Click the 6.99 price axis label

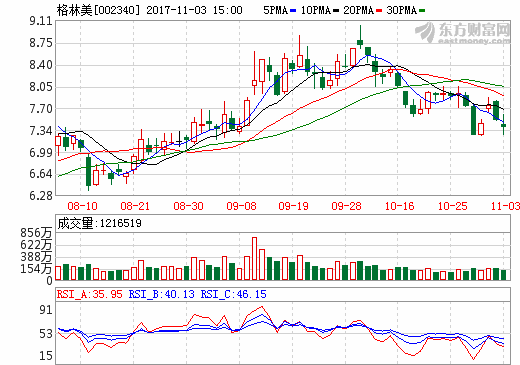tap(41, 153)
